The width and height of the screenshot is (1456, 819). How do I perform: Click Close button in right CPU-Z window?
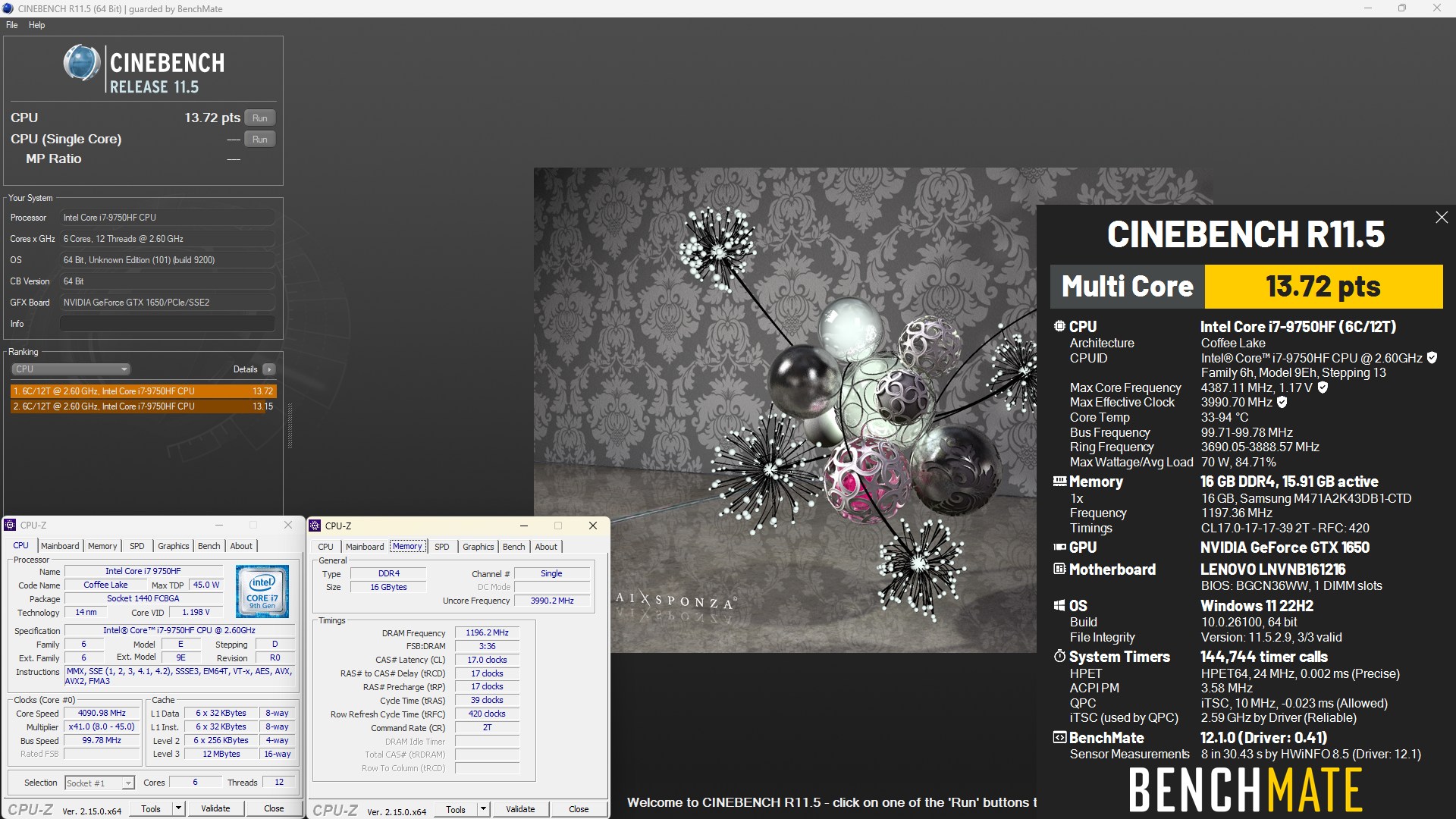point(579,810)
